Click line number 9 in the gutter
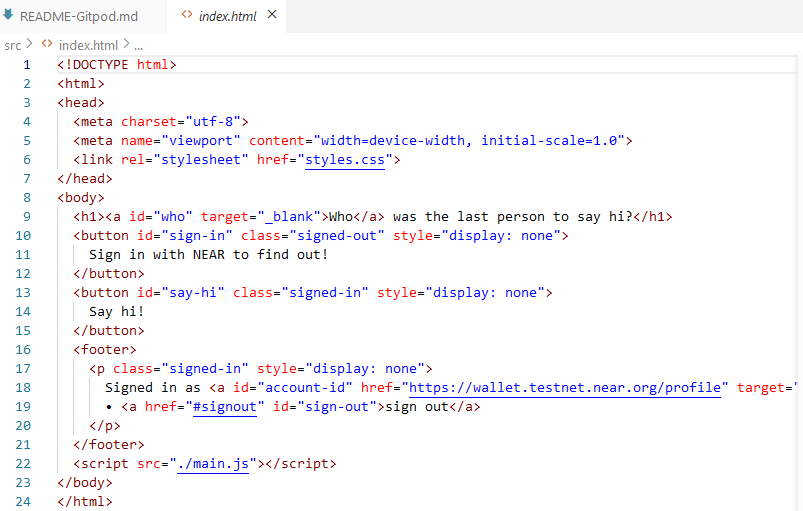This screenshot has width=803, height=511. coord(27,217)
